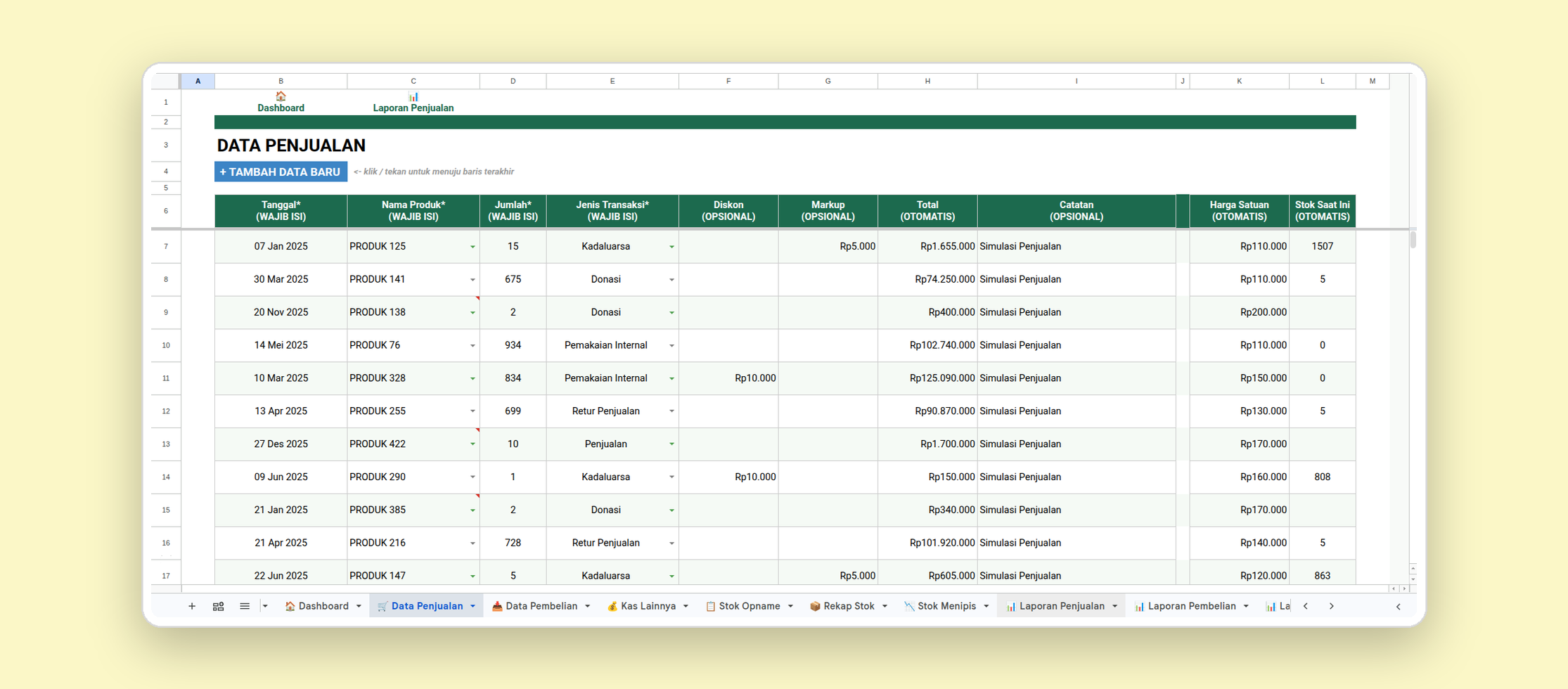
Task: Open Pemakaian Internal dropdown for PRODUK 76
Action: [x=671, y=345]
